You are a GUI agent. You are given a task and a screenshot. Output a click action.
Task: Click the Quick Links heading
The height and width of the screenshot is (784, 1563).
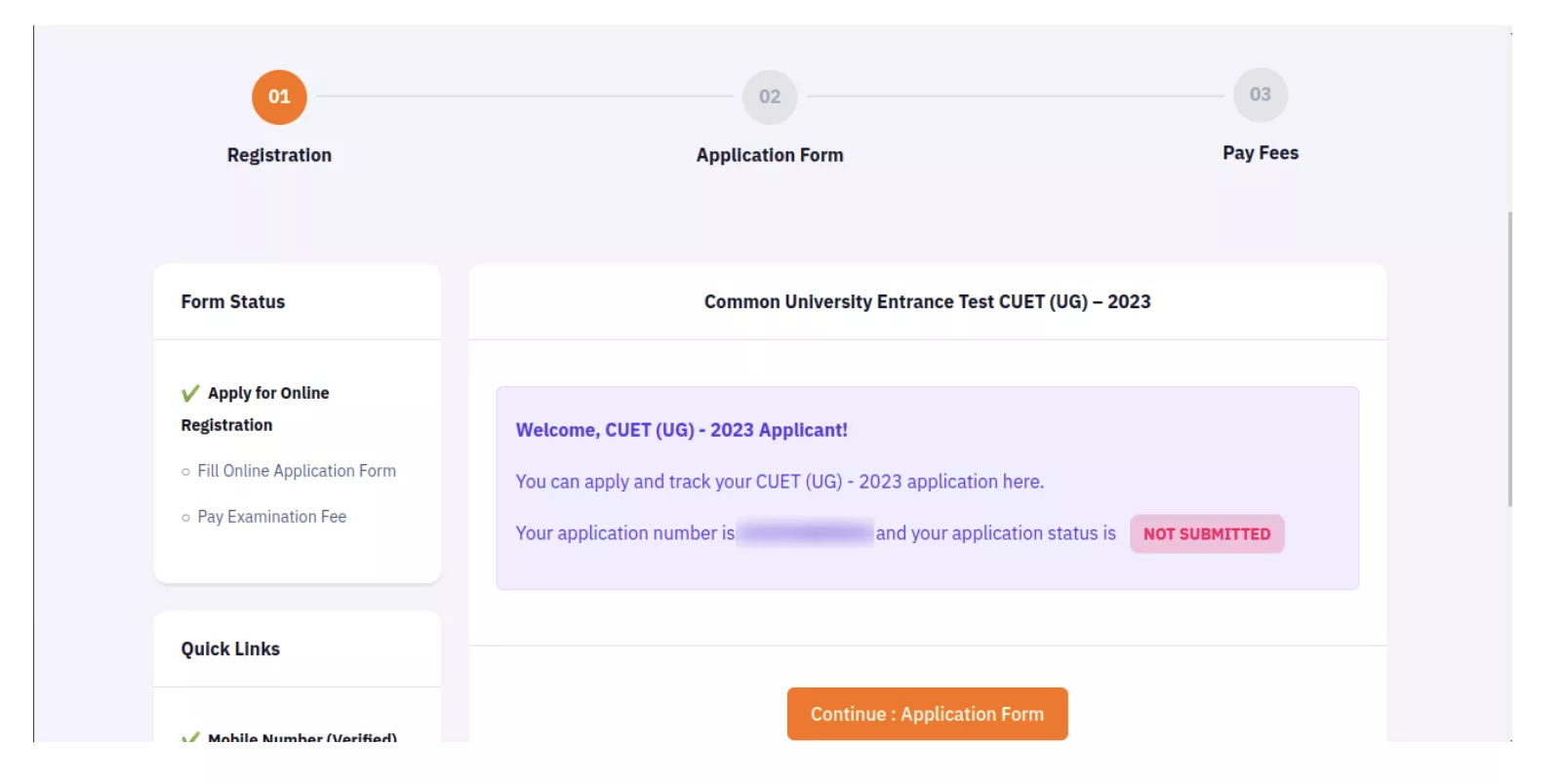[x=230, y=649]
